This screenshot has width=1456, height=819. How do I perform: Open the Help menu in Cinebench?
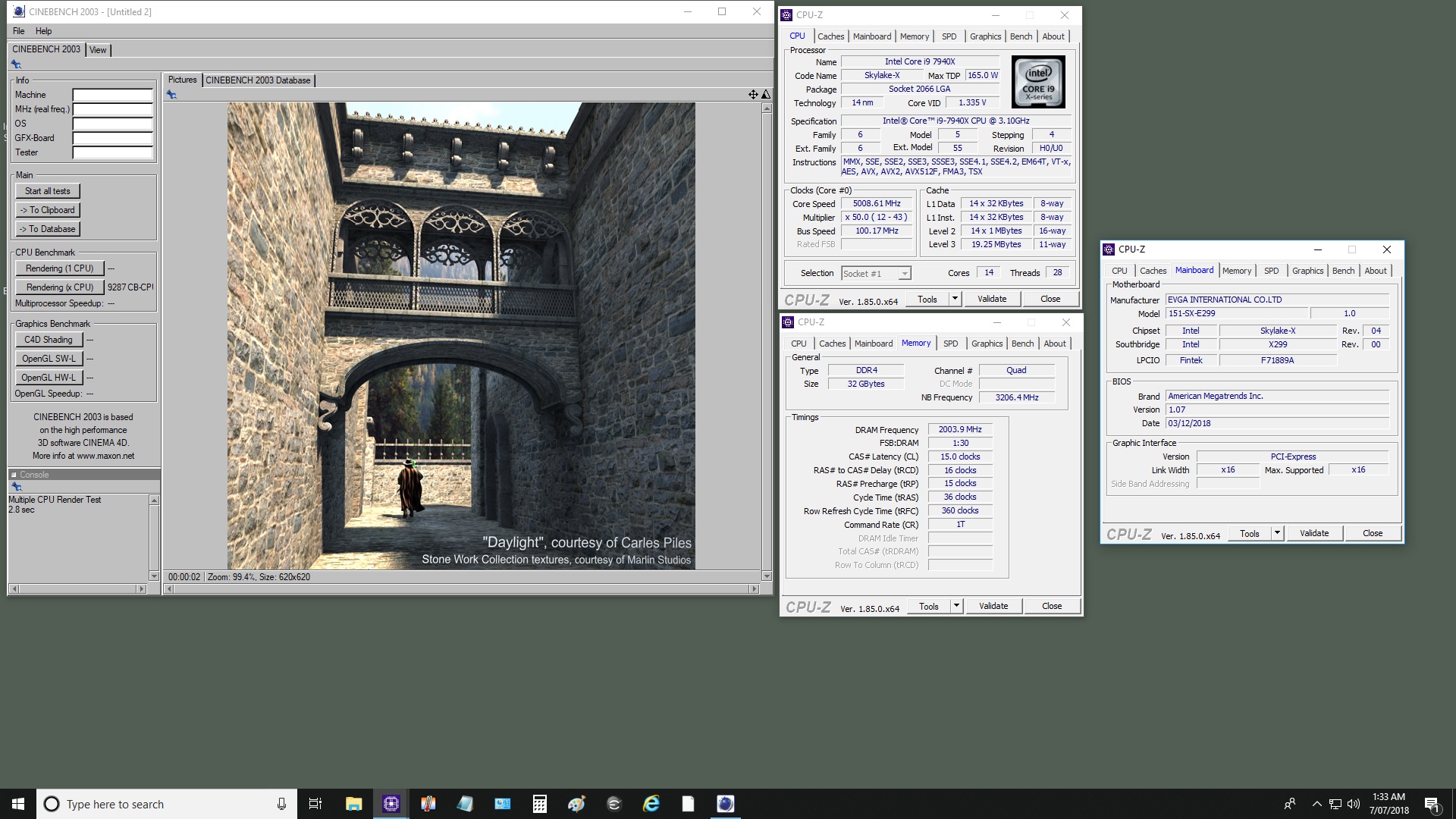44,31
